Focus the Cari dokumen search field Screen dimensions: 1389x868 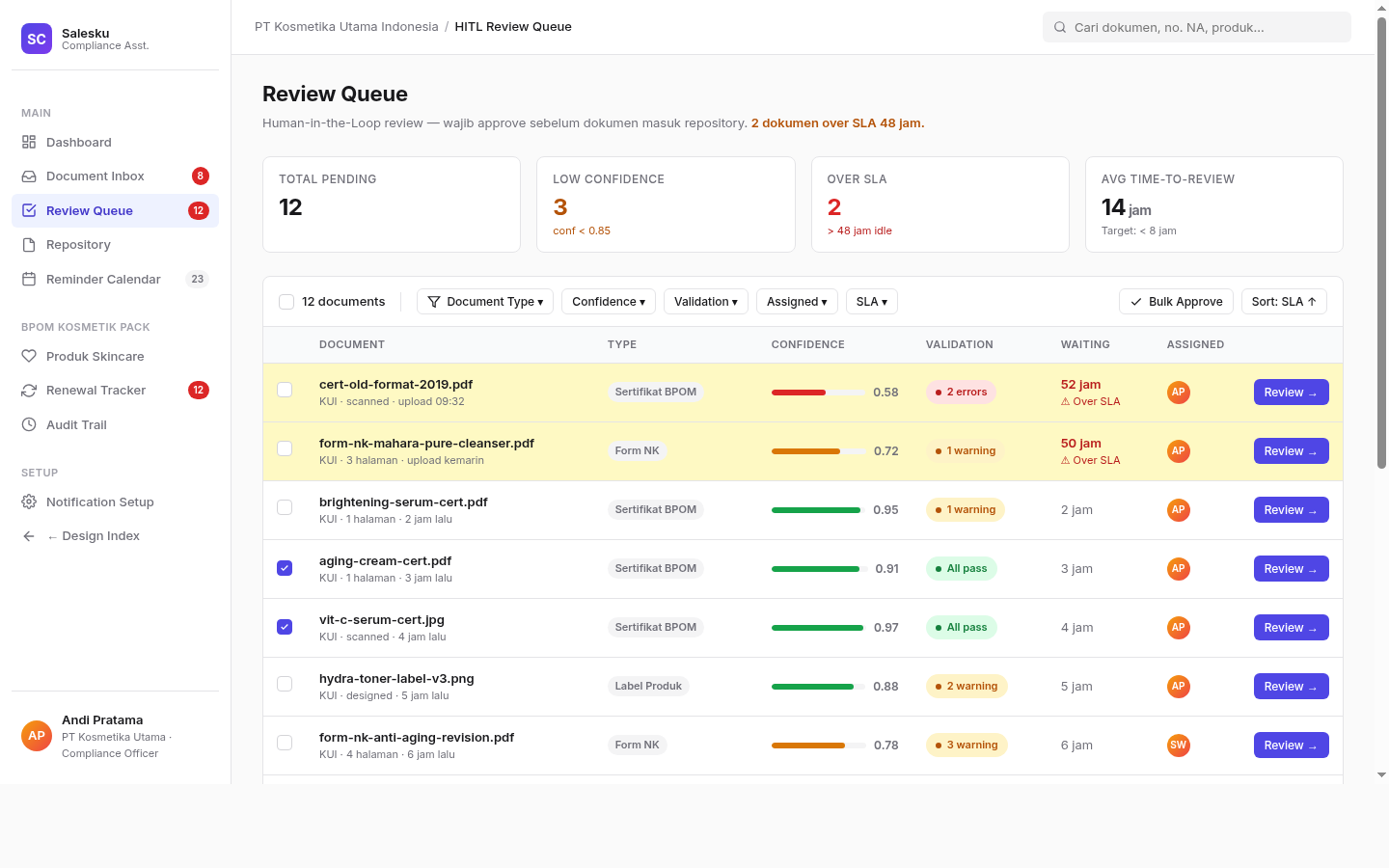coord(1197,27)
